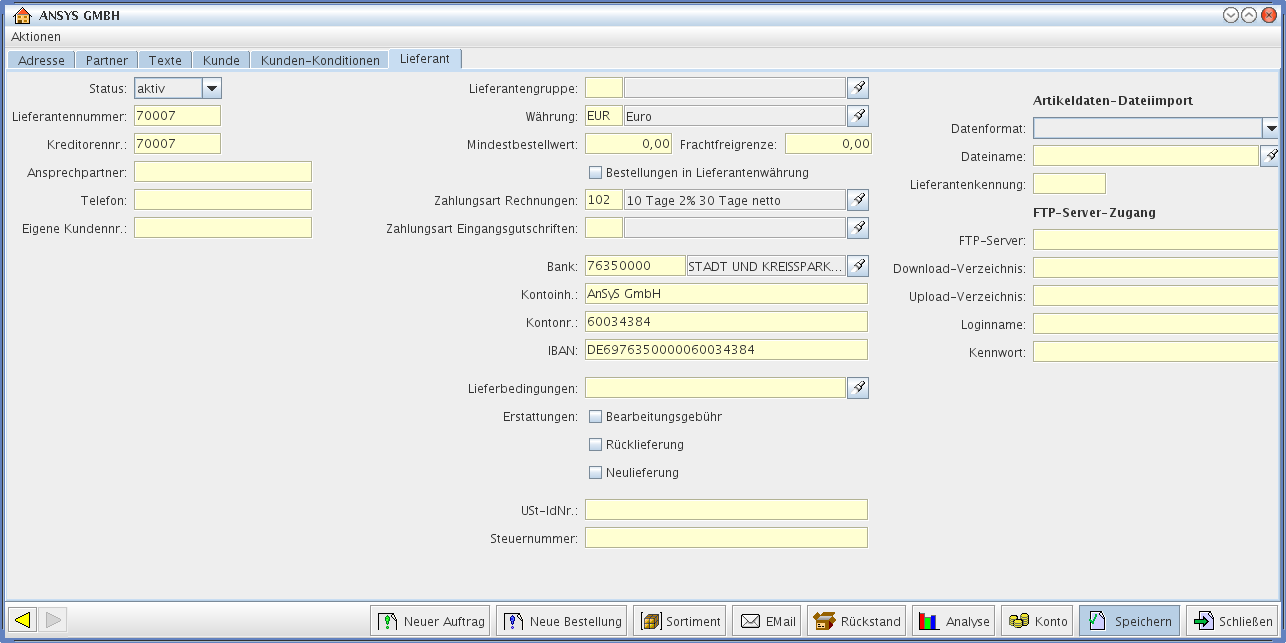The height and width of the screenshot is (643, 1286).
Task: Switch to Kunden-Konditionen tab
Action: (320, 60)
